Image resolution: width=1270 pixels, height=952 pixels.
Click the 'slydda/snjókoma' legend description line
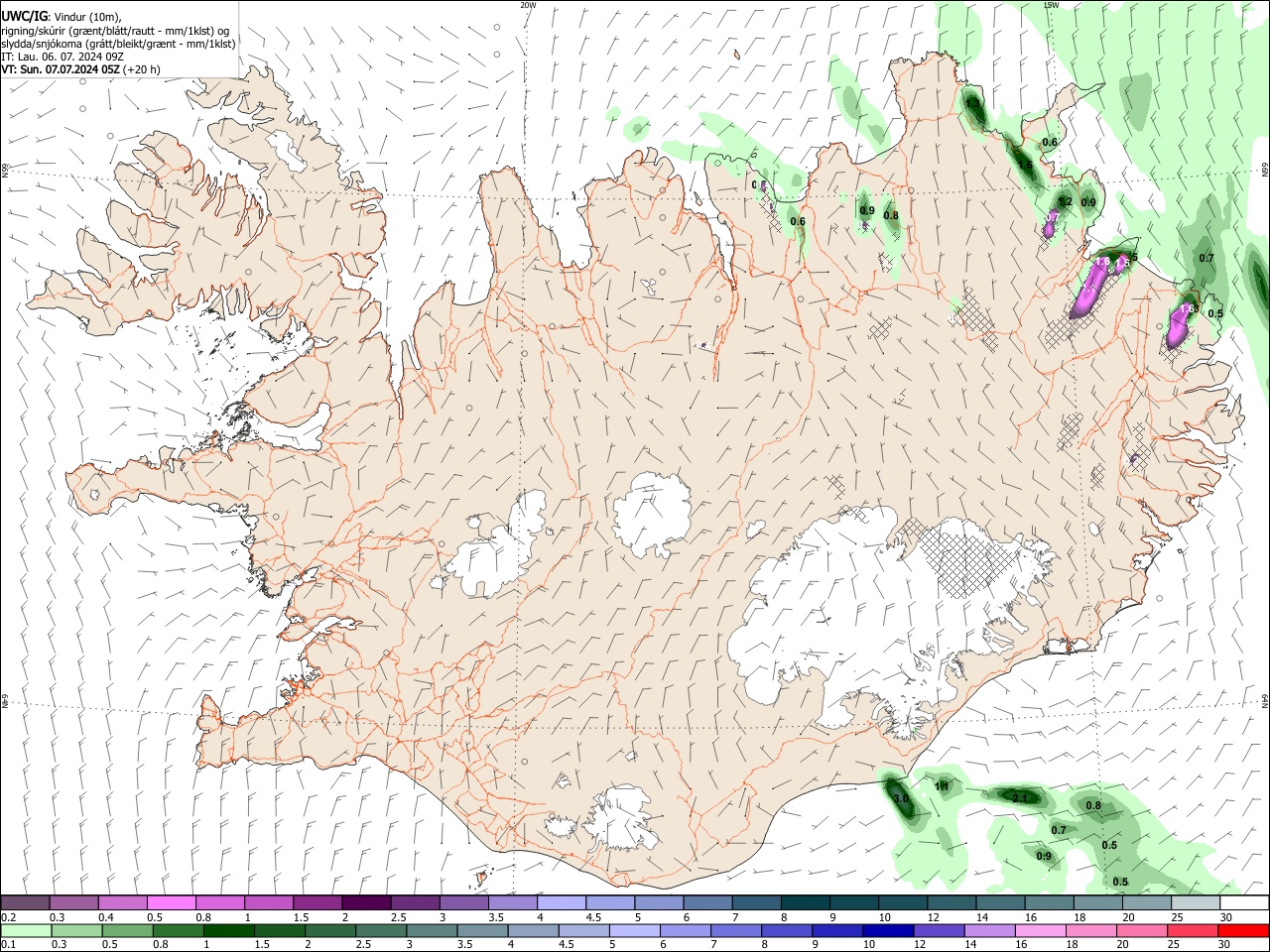click(119, 44)
